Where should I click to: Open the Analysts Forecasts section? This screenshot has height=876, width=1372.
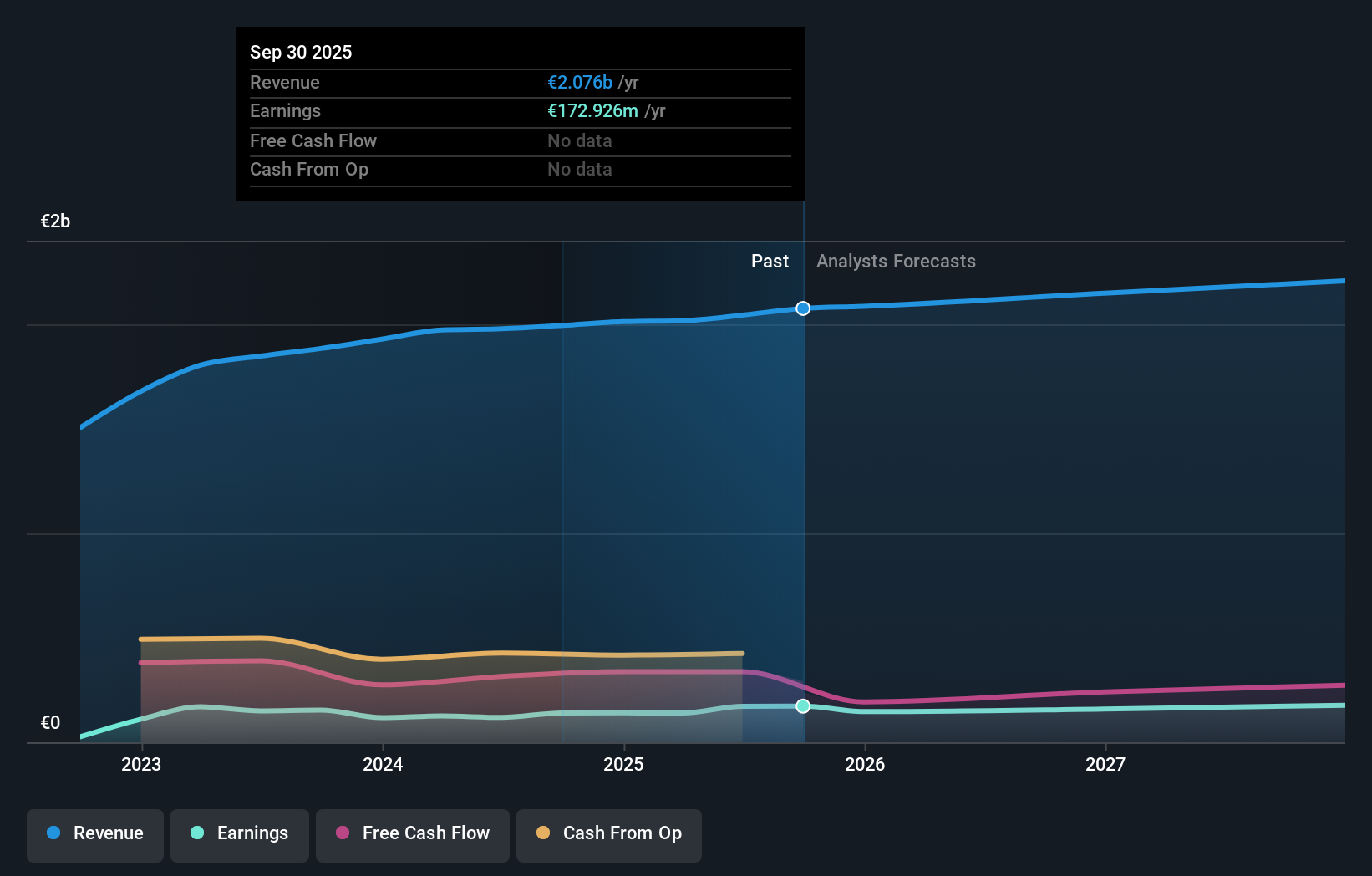[896, 261]
